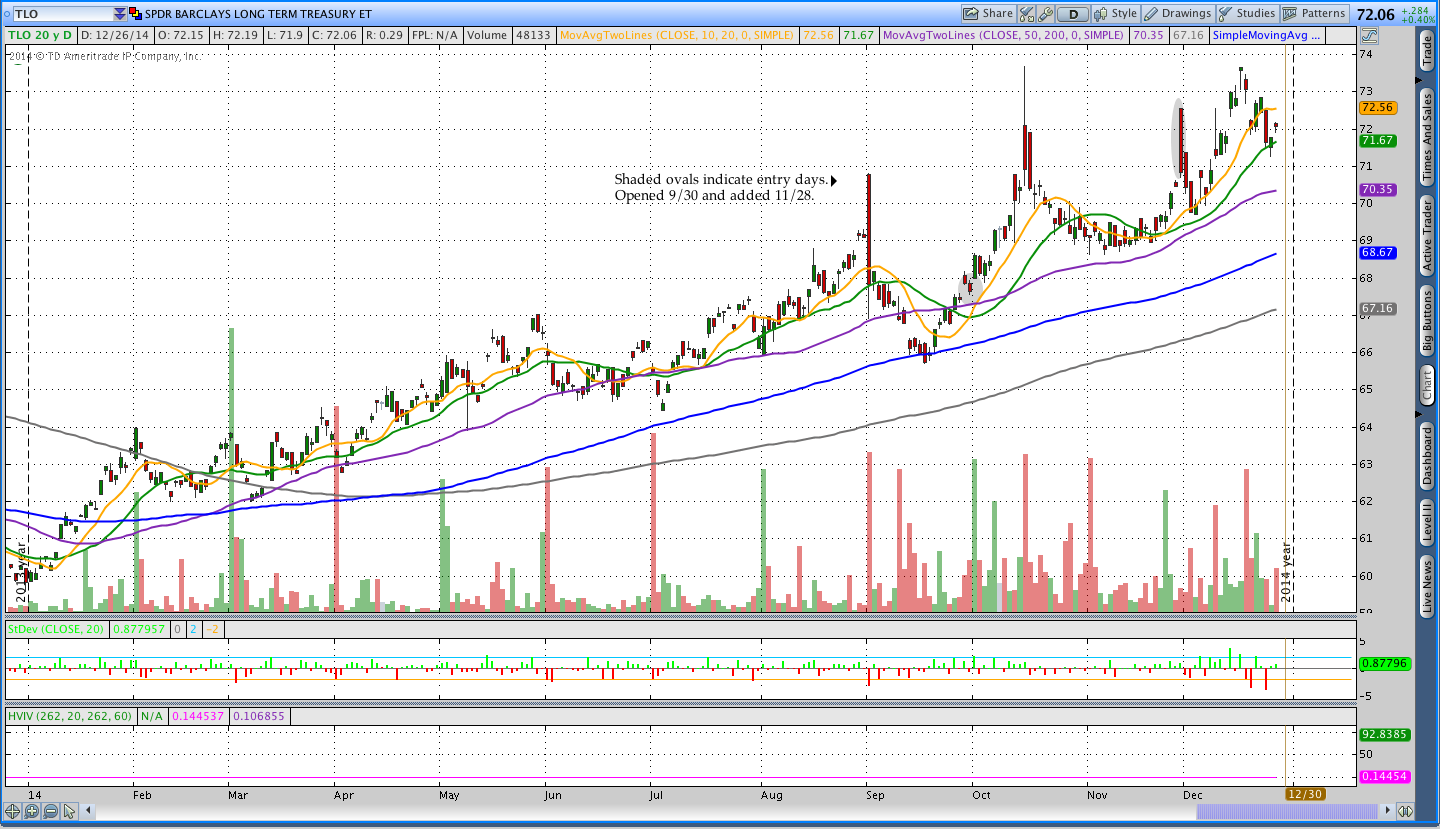This screenshot has height=829, width=1440.
Task: Click the zoom in magnifier icon
Action: [x=31, y=811]
